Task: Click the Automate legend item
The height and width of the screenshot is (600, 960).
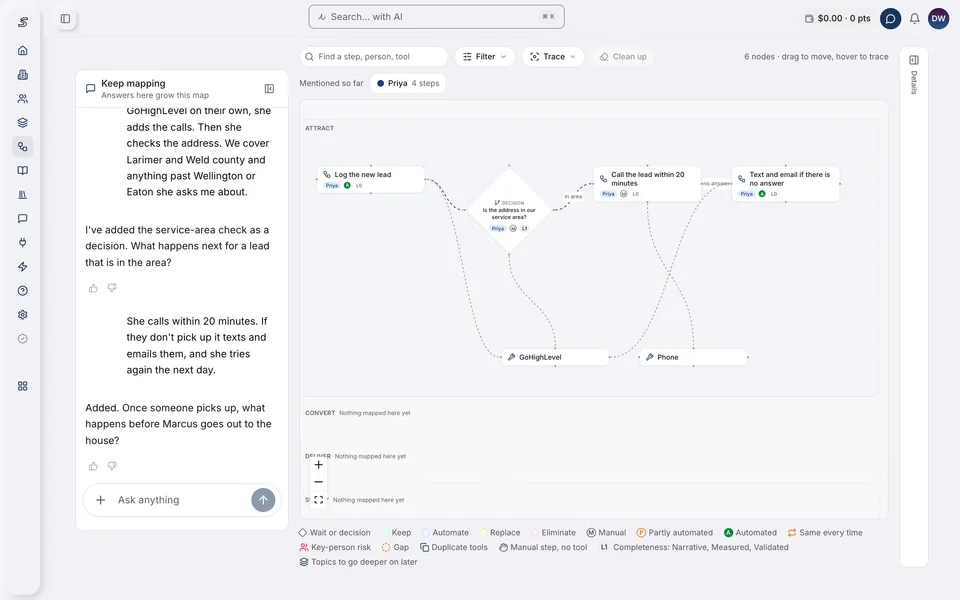Action: coord(445,533)
